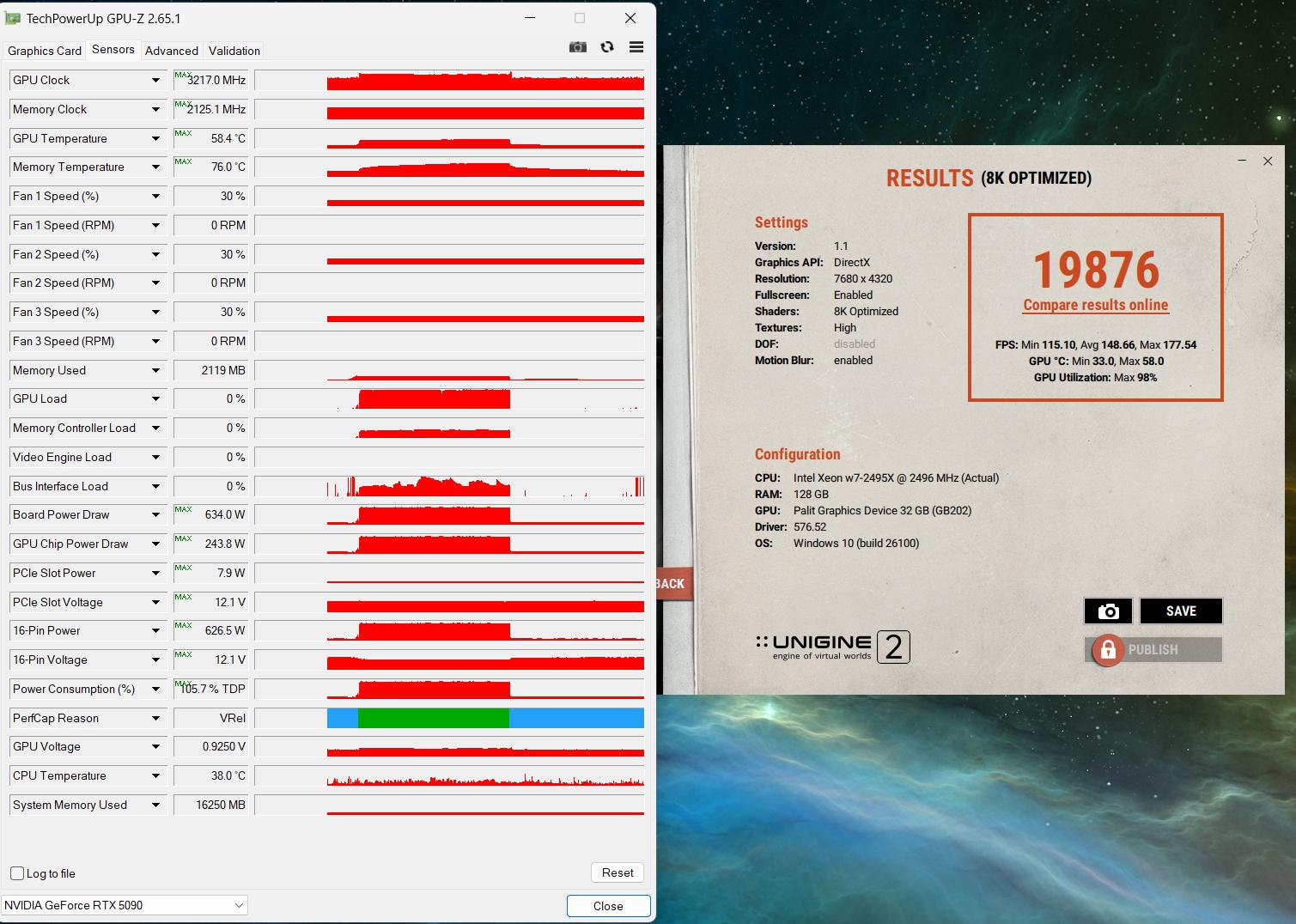This screenshot has width=1296, height=924.
Task: Click the GPU-Z refresh icon
Action: click(607, 47)
